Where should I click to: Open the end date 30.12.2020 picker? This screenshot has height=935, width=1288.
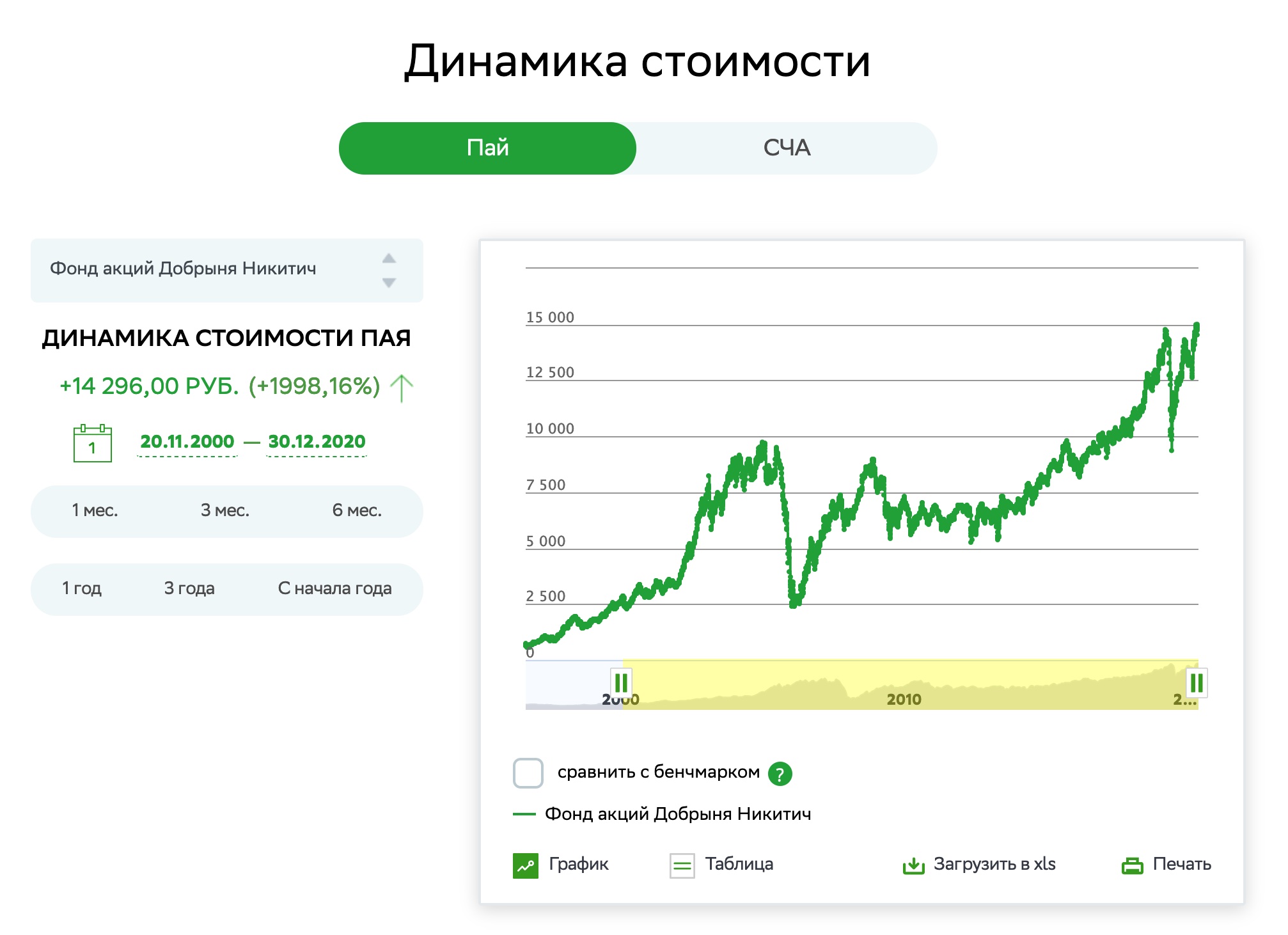point(317,442)
